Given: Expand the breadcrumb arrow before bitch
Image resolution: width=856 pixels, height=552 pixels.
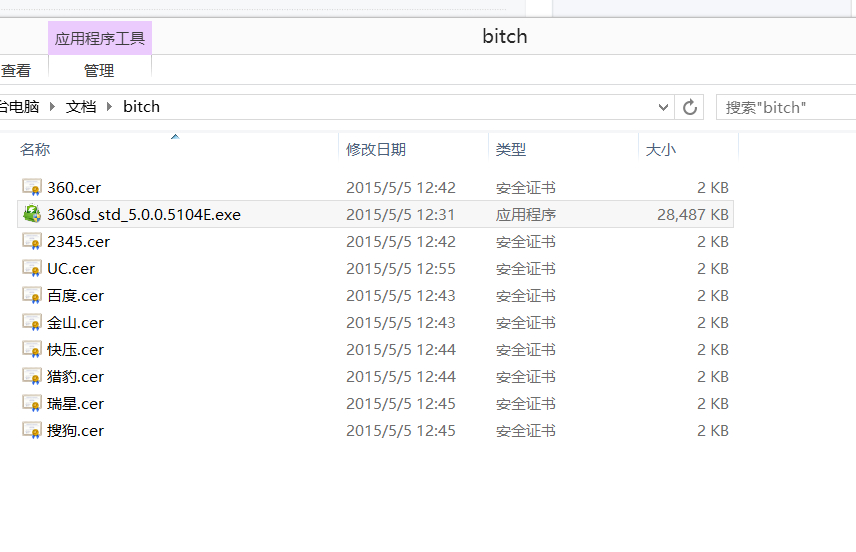Looking at the screenshot, I should click(x=109, y=106).
